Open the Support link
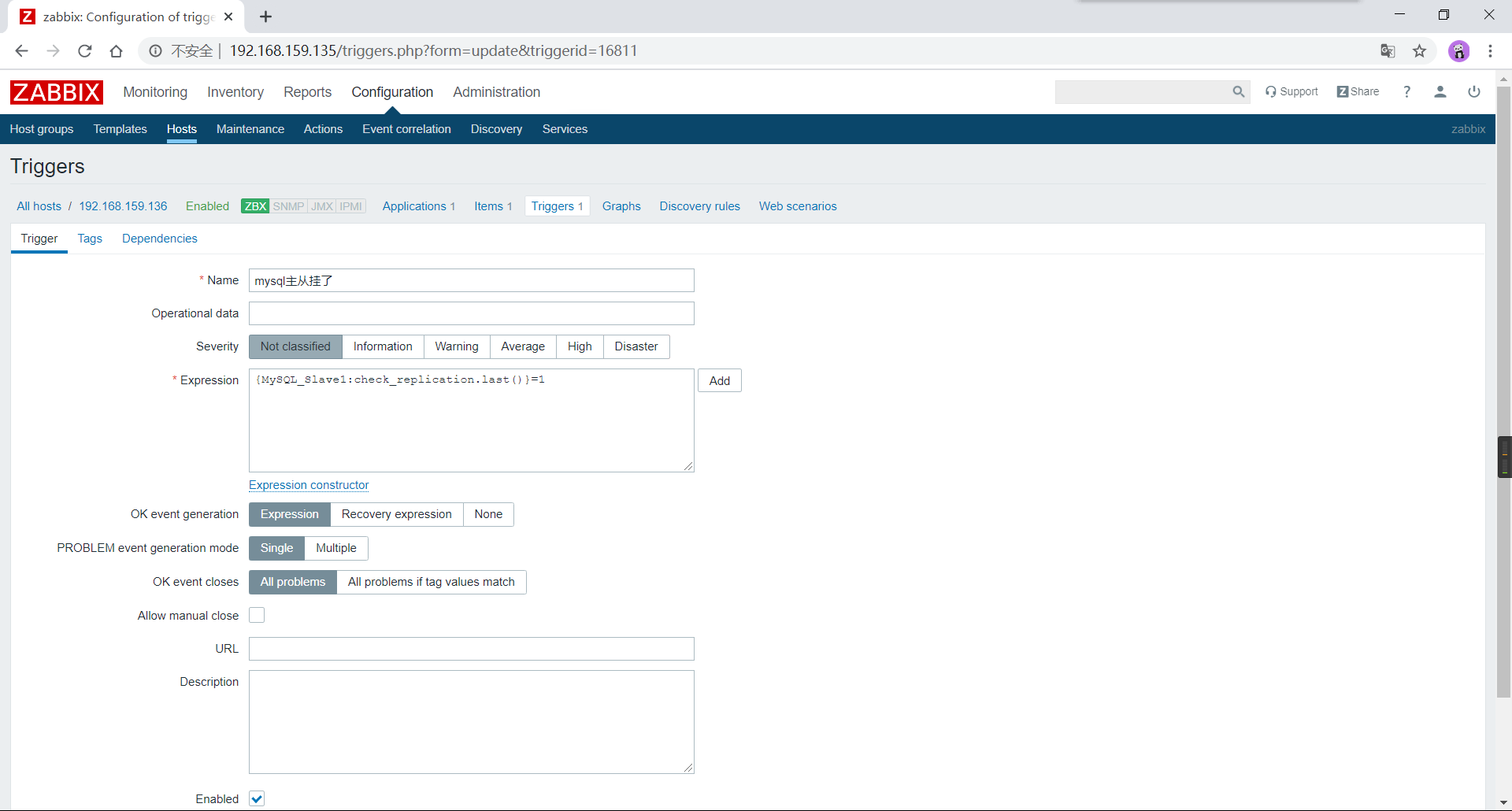 click(1291, 92)
